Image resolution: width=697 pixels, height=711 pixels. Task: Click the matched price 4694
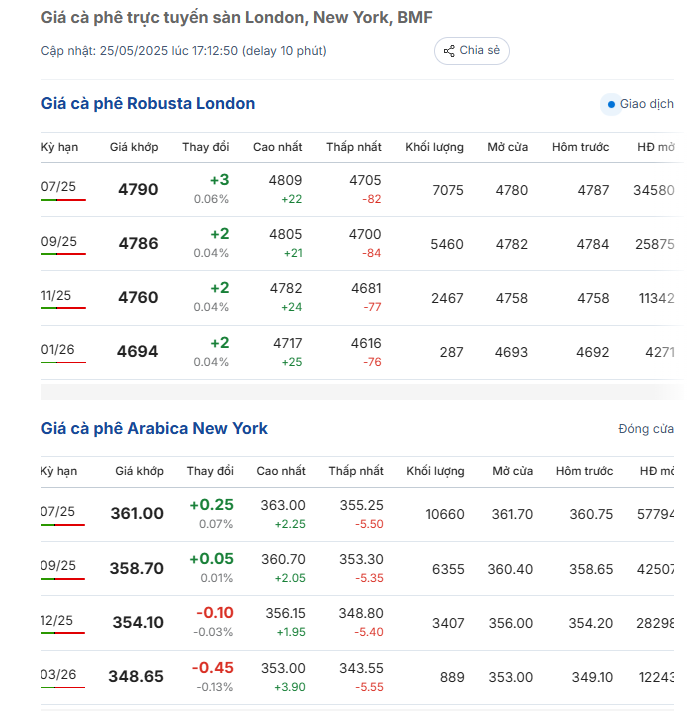point(137,352)
